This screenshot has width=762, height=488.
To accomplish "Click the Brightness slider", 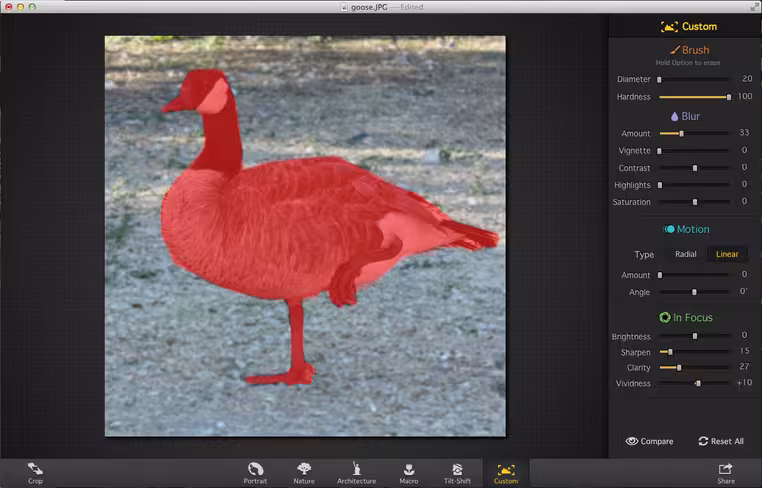I will coord(694,336).
